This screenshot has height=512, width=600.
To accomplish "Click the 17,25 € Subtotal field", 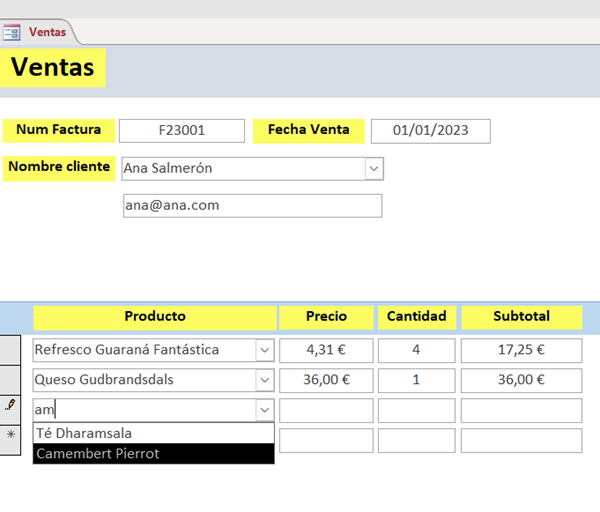I will pos(521,350).
